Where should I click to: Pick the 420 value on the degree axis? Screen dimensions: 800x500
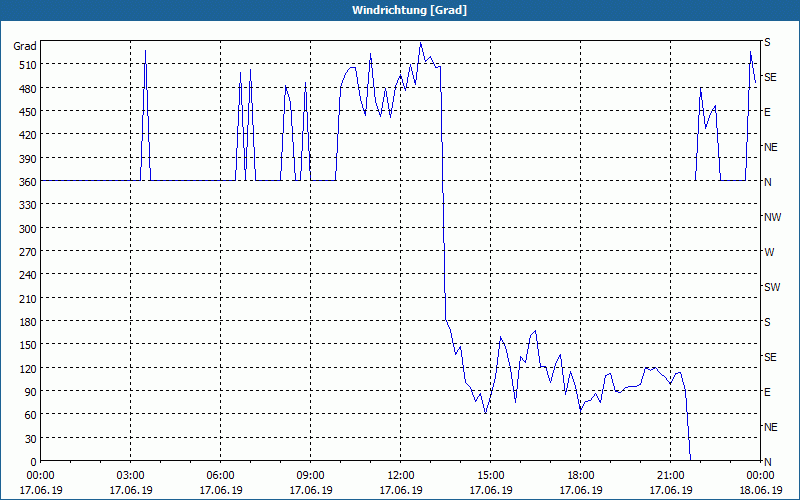(28, 135)
